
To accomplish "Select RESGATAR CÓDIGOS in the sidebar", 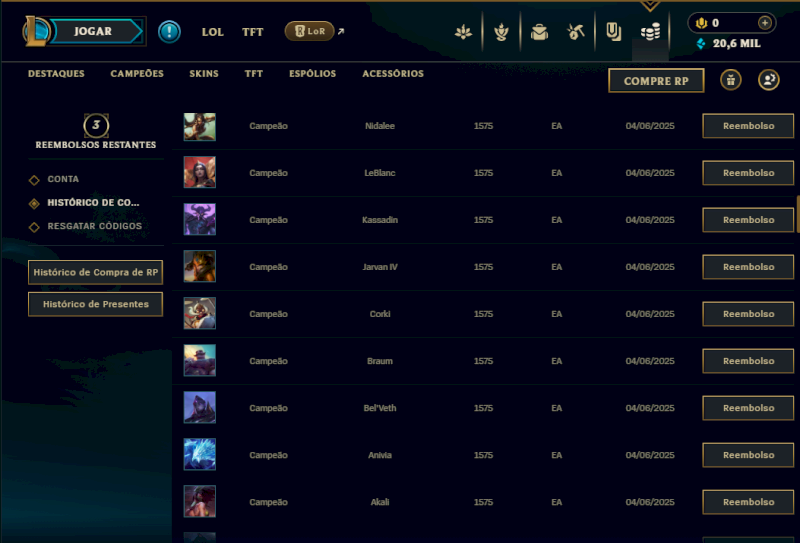I will click(x=94, y=226).
